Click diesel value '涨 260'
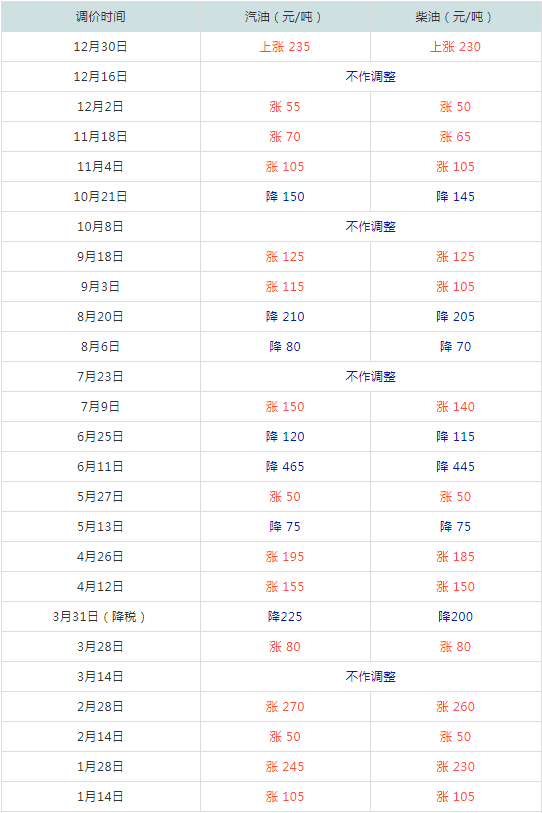Image resolution: width=542 pixels, height=813 pixels. pyautogui.click(x=455, y=707)
